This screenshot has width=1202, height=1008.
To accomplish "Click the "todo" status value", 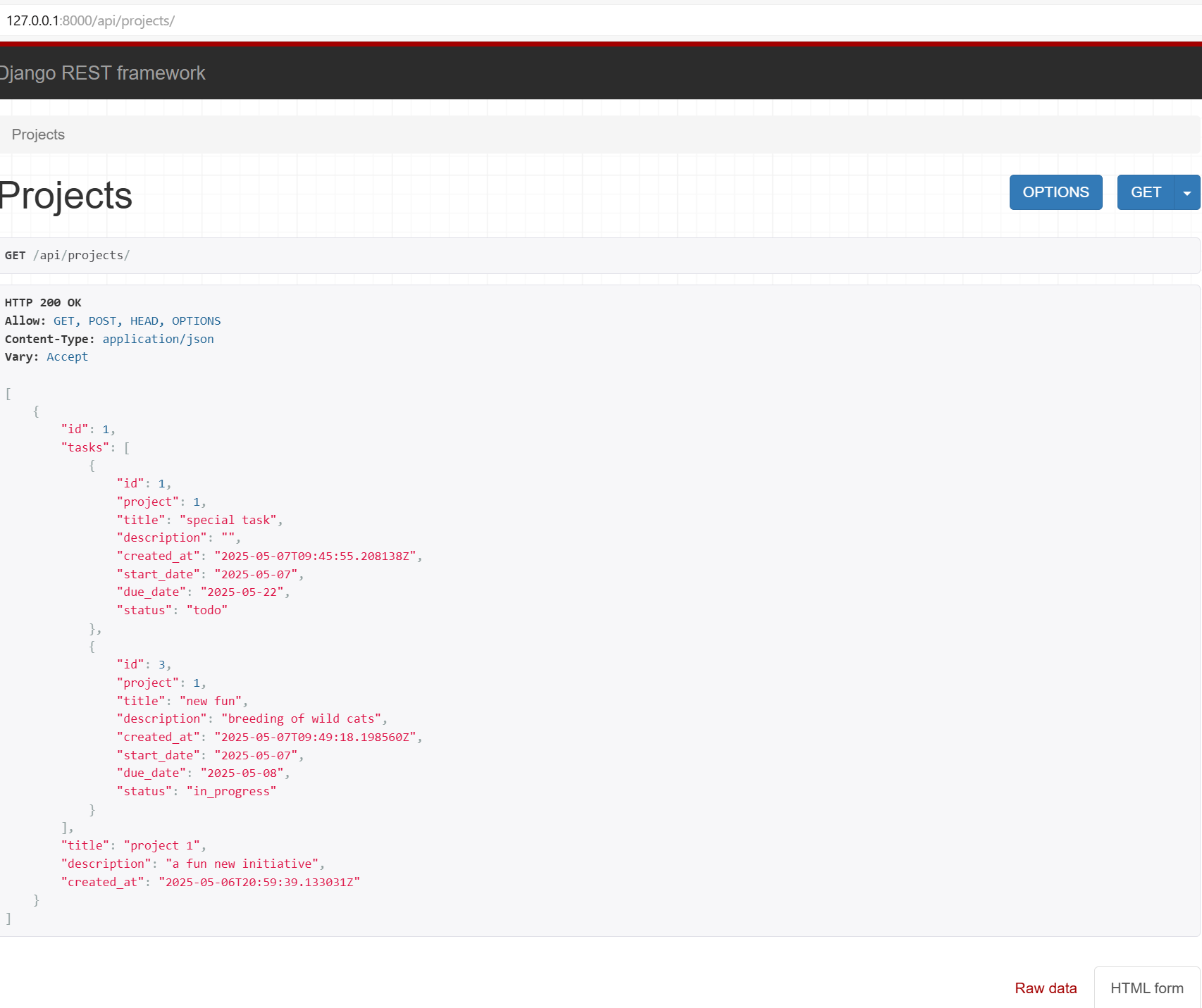I will coord(207,610).
